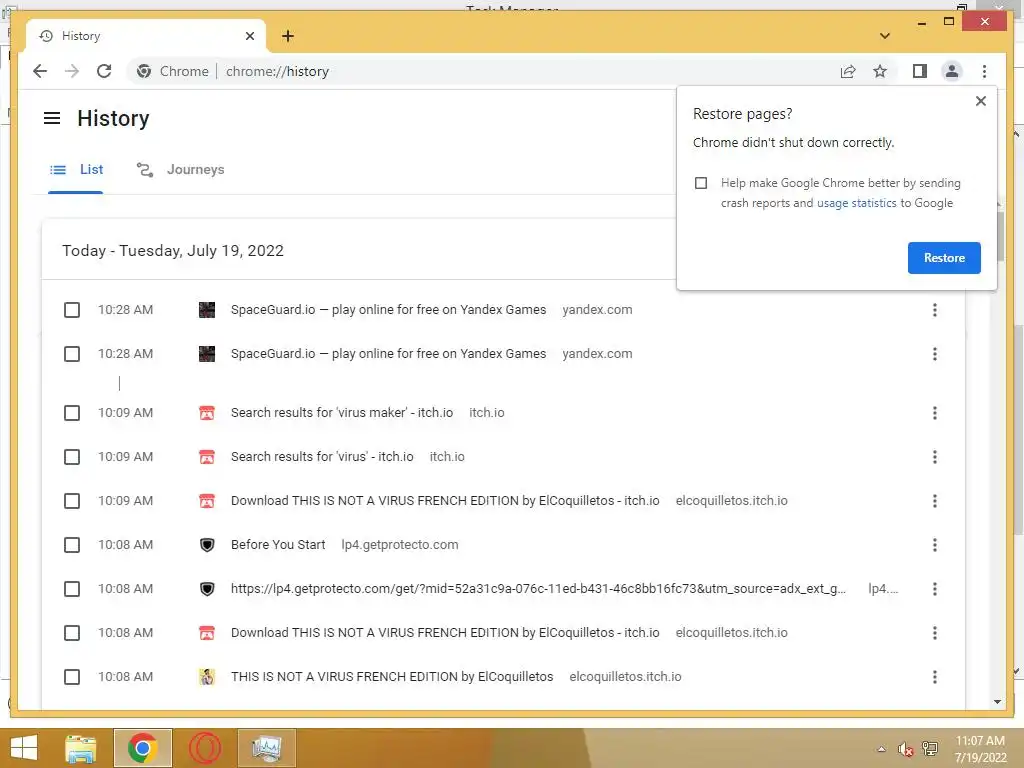
Task: Check first 10:28 AM SpaceGuard.io entry
Action: pos(72,310)
